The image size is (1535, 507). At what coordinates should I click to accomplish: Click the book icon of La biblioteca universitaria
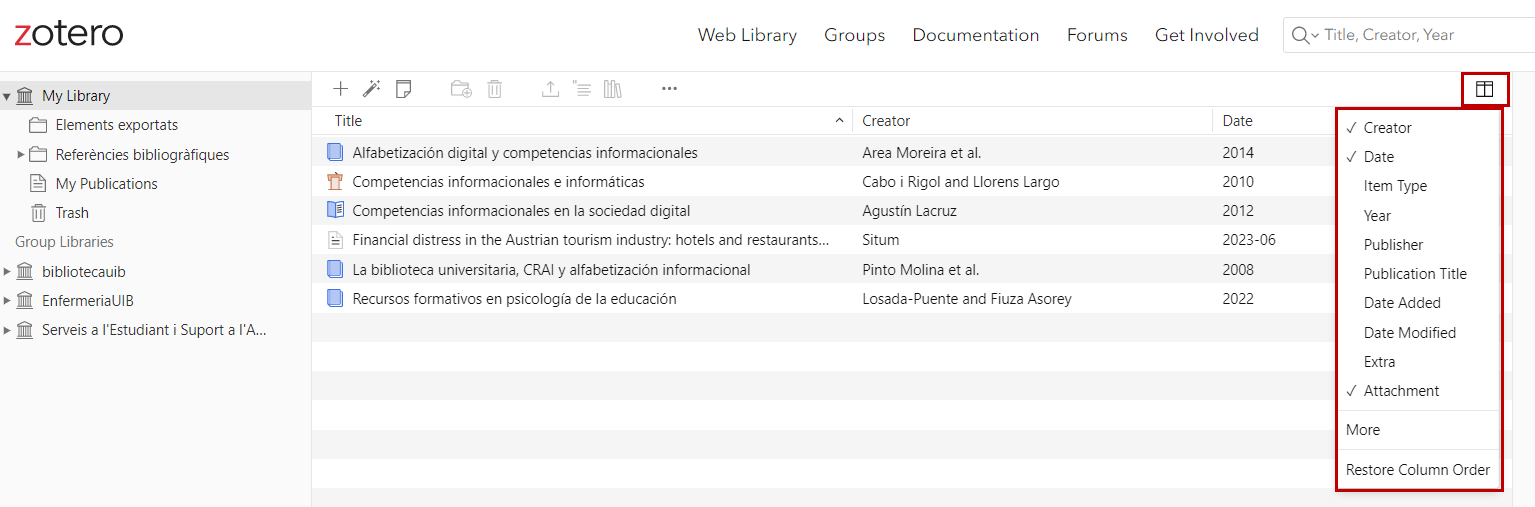click(335, 269)
